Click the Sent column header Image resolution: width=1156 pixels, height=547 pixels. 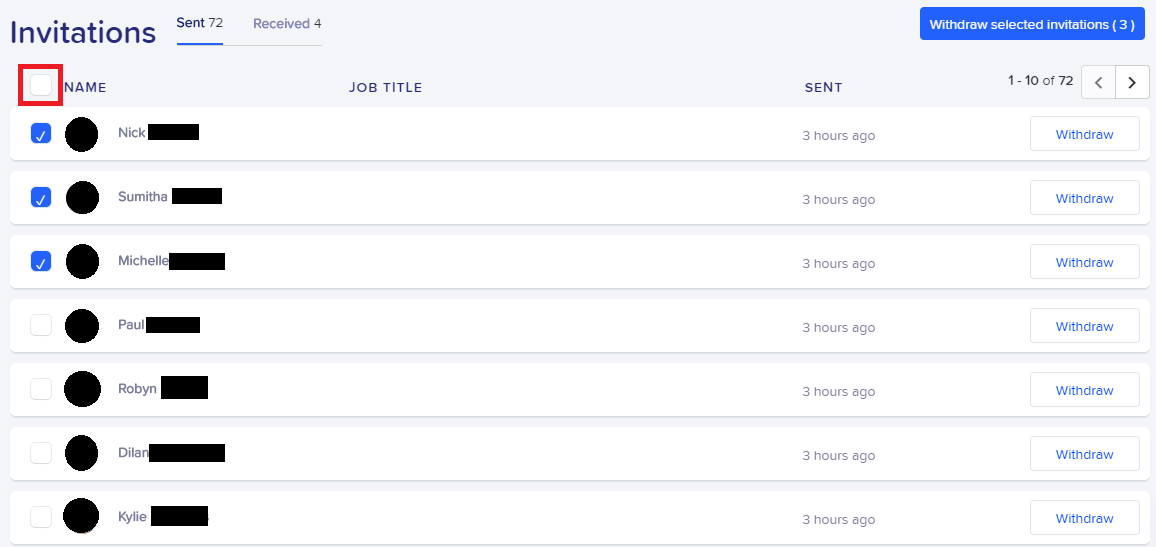(x=824, y=88)
